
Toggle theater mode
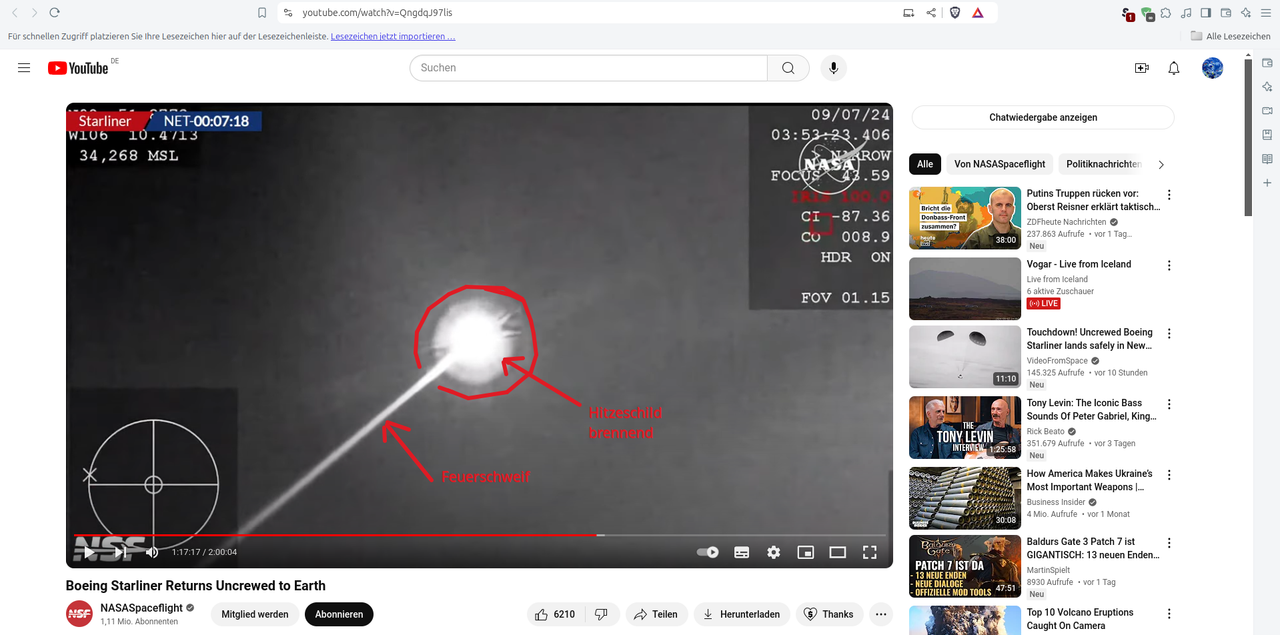pyautogui.click(x=838, y=552)
